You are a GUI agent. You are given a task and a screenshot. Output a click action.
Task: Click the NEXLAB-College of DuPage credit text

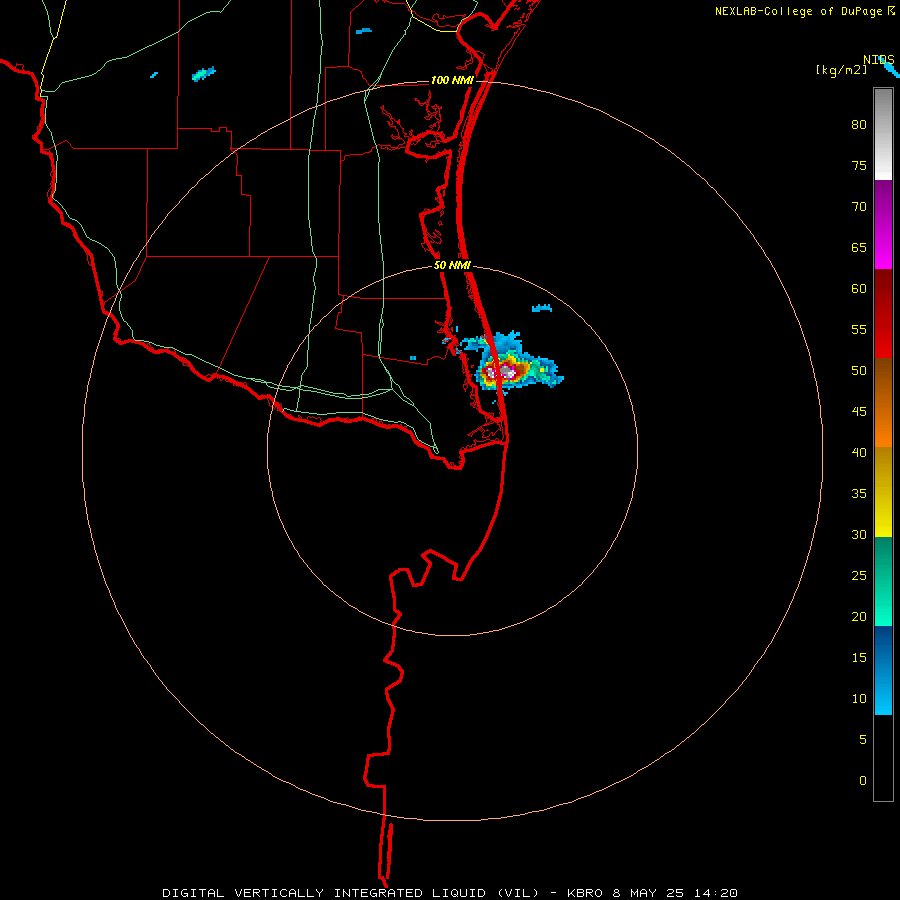point(799,11)
